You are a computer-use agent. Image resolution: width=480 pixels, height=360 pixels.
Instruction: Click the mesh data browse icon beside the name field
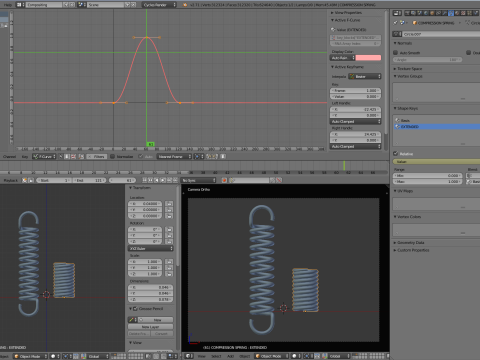click(x=397, y=34)
